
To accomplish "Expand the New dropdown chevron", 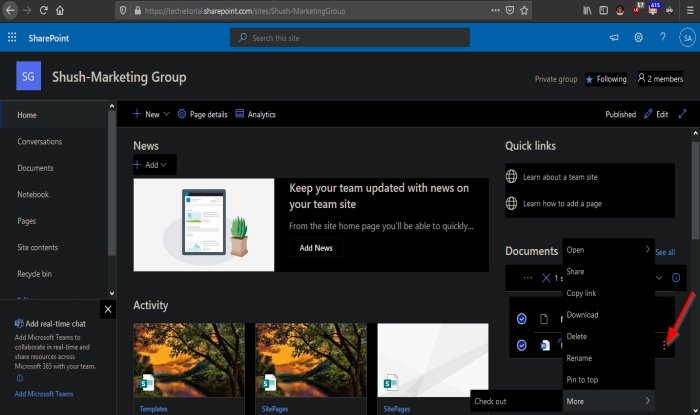I will (167, 114).
